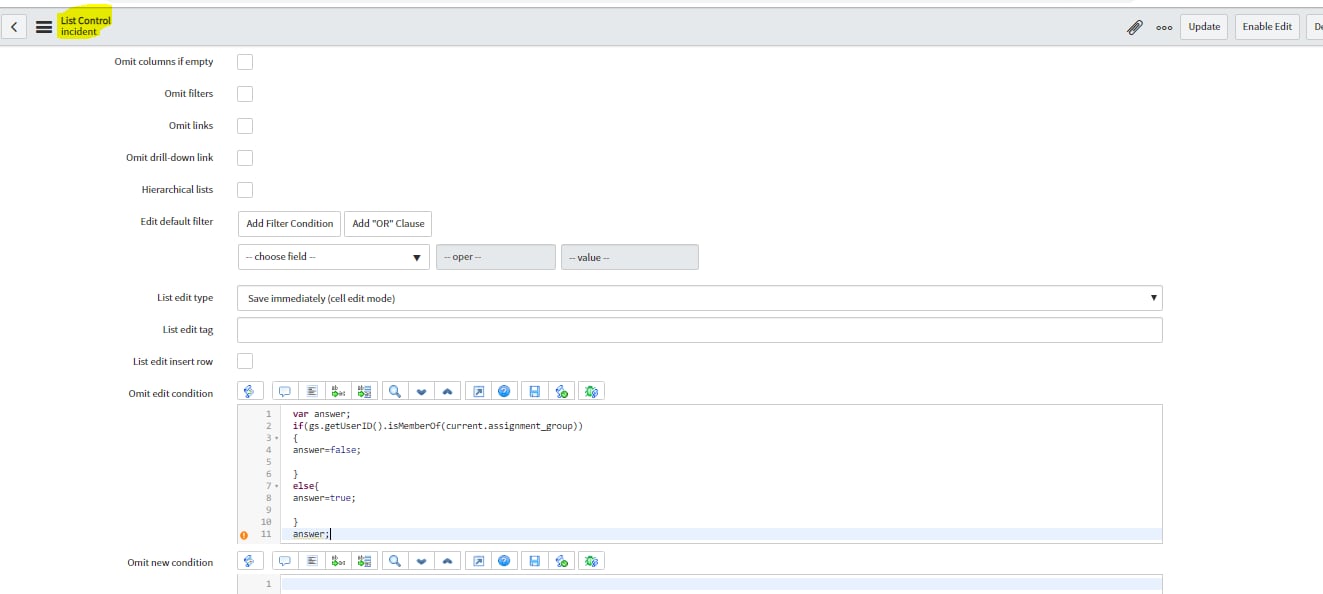Toggle full screen for Omit edit condition editor
This screenshot has height=594, width=1323.
click(479, 392)
